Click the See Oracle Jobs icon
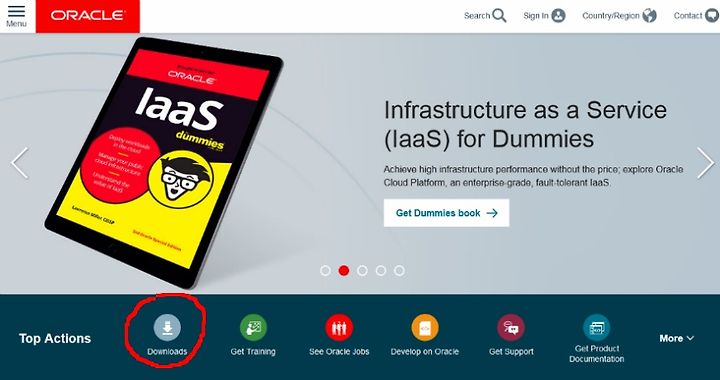The image size is (720, 380). click(x=339, y=328)
